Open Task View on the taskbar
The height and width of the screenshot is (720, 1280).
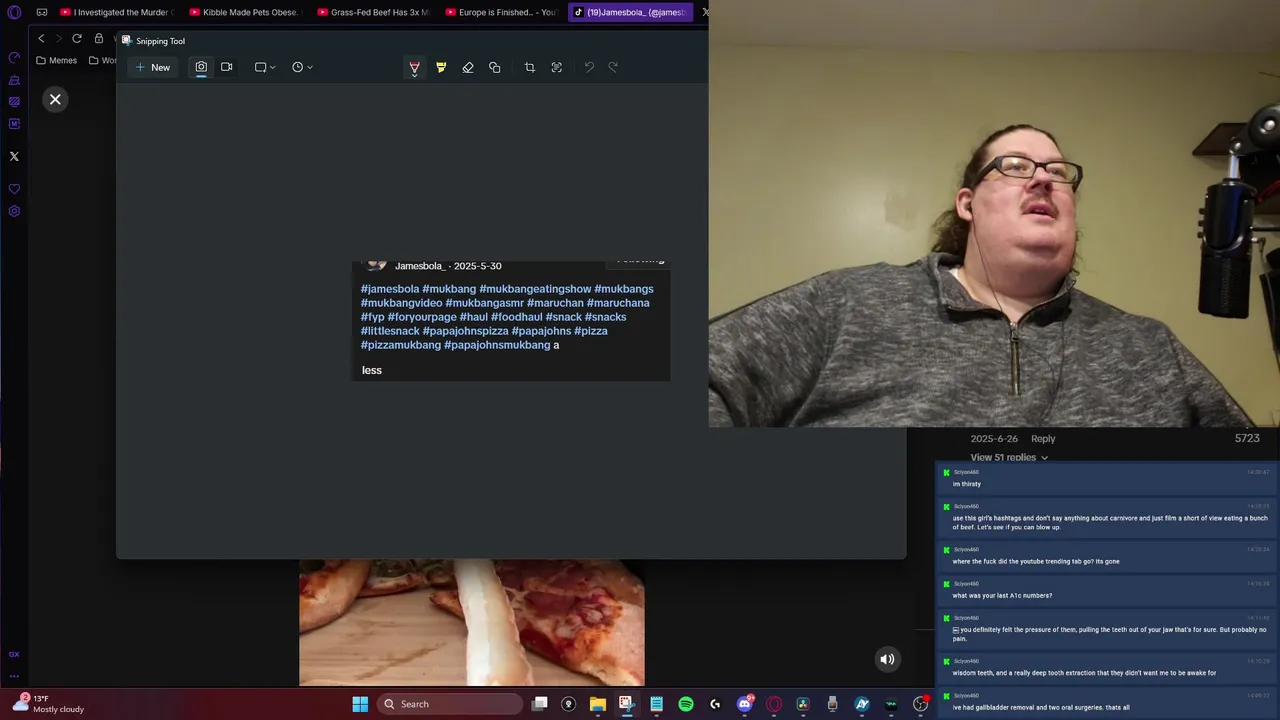point(540,704)
